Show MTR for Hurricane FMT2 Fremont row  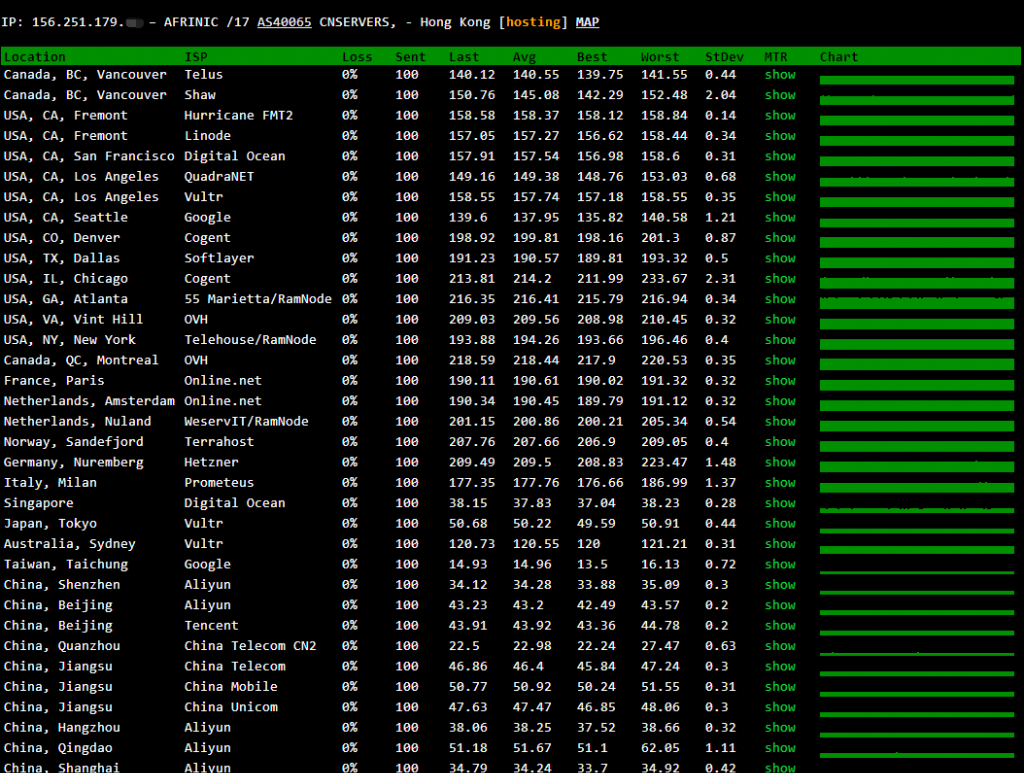(x=780, y=115)
